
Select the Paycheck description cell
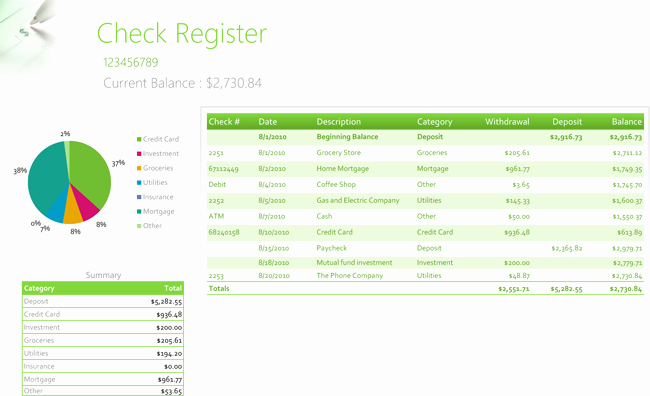coord(332,248)
